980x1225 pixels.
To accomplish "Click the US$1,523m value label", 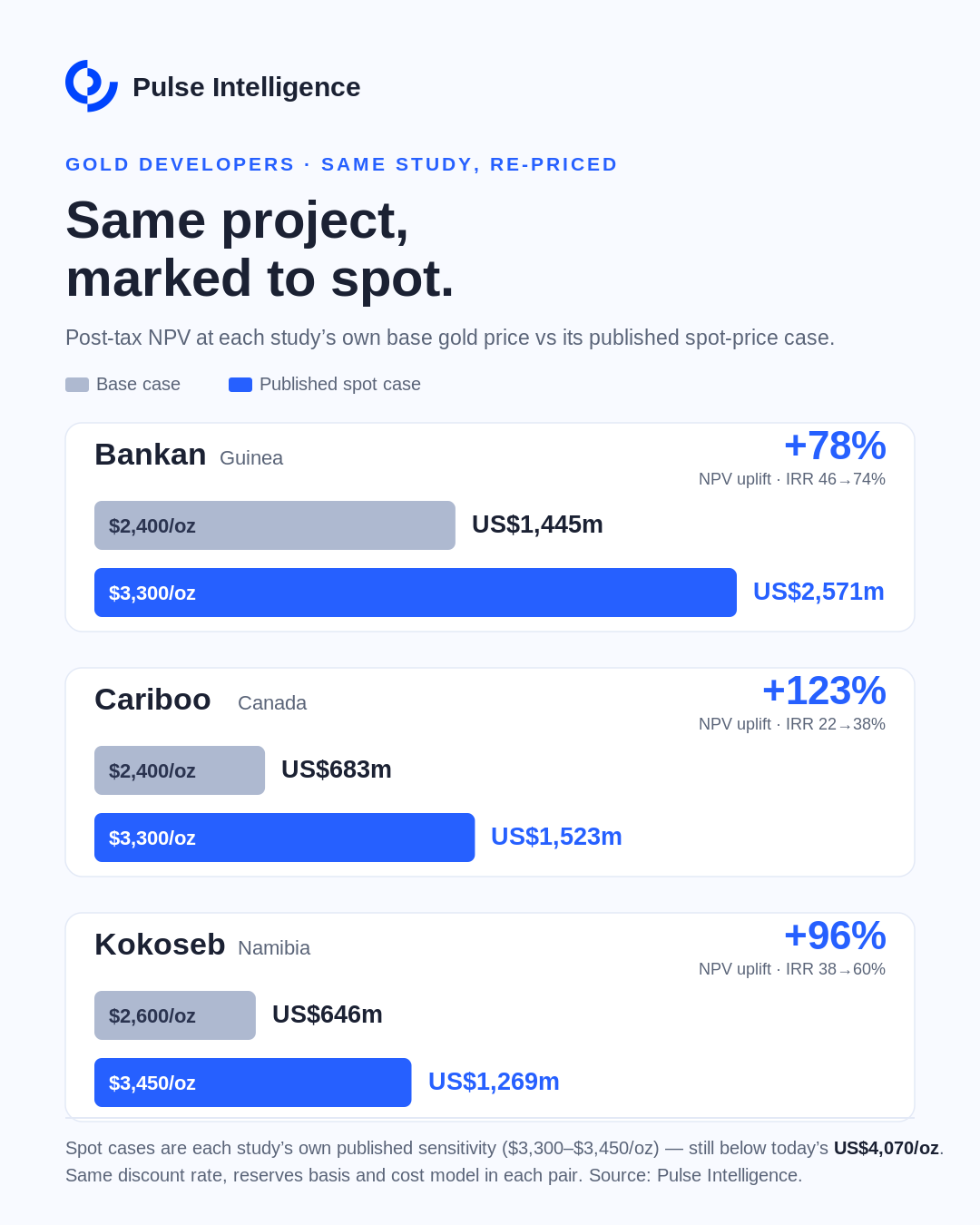I will coord(556,837).
